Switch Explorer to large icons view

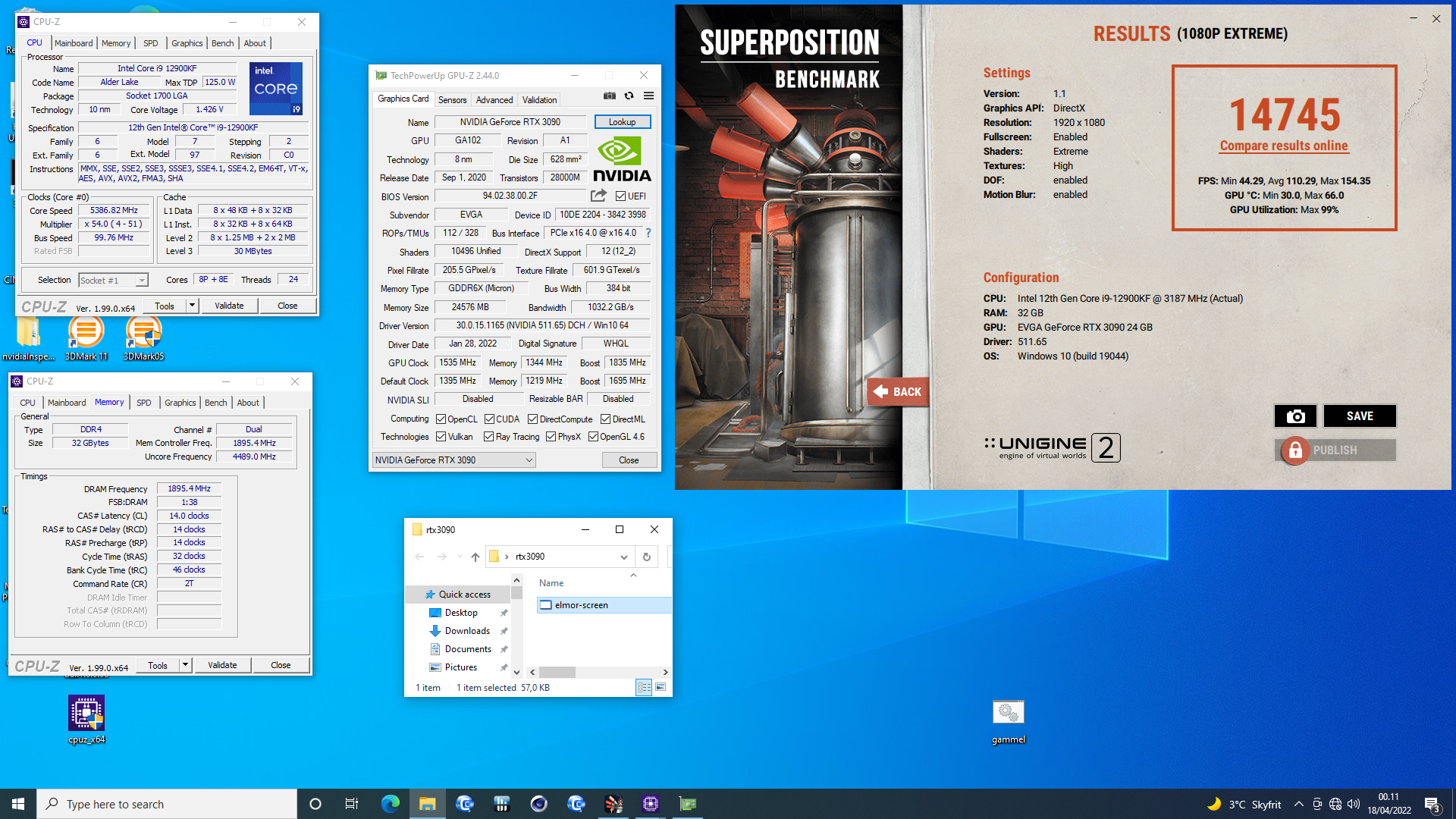[x=661, y=687]
